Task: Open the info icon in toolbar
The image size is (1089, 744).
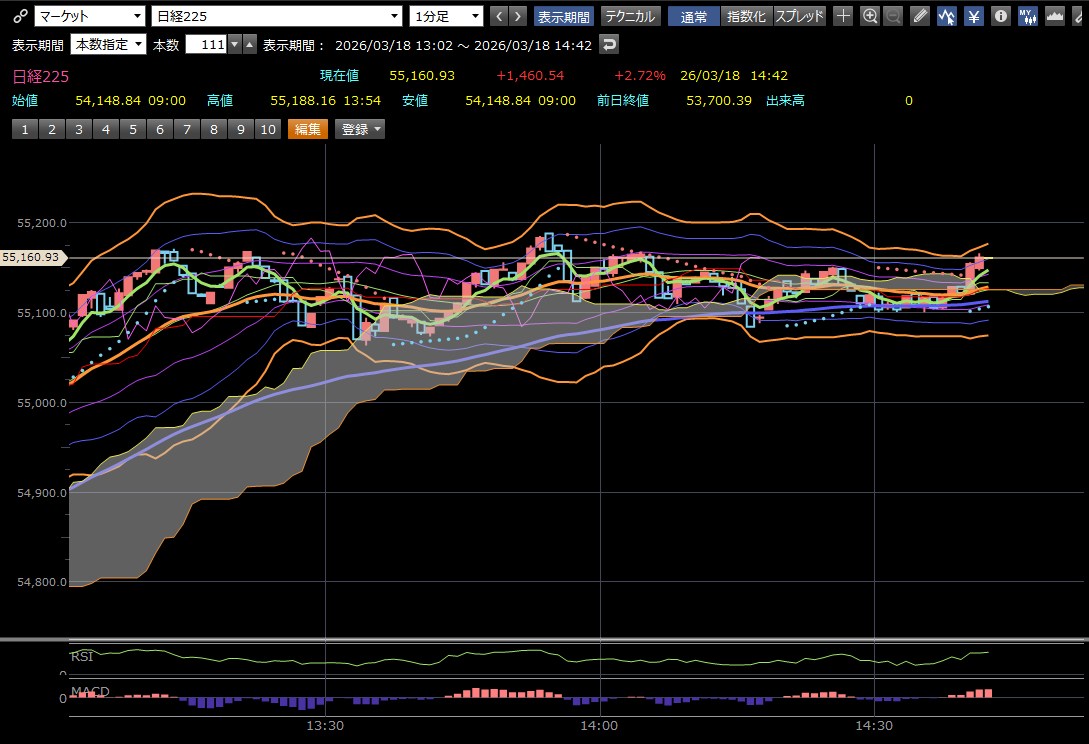Action: point(1000,16)
